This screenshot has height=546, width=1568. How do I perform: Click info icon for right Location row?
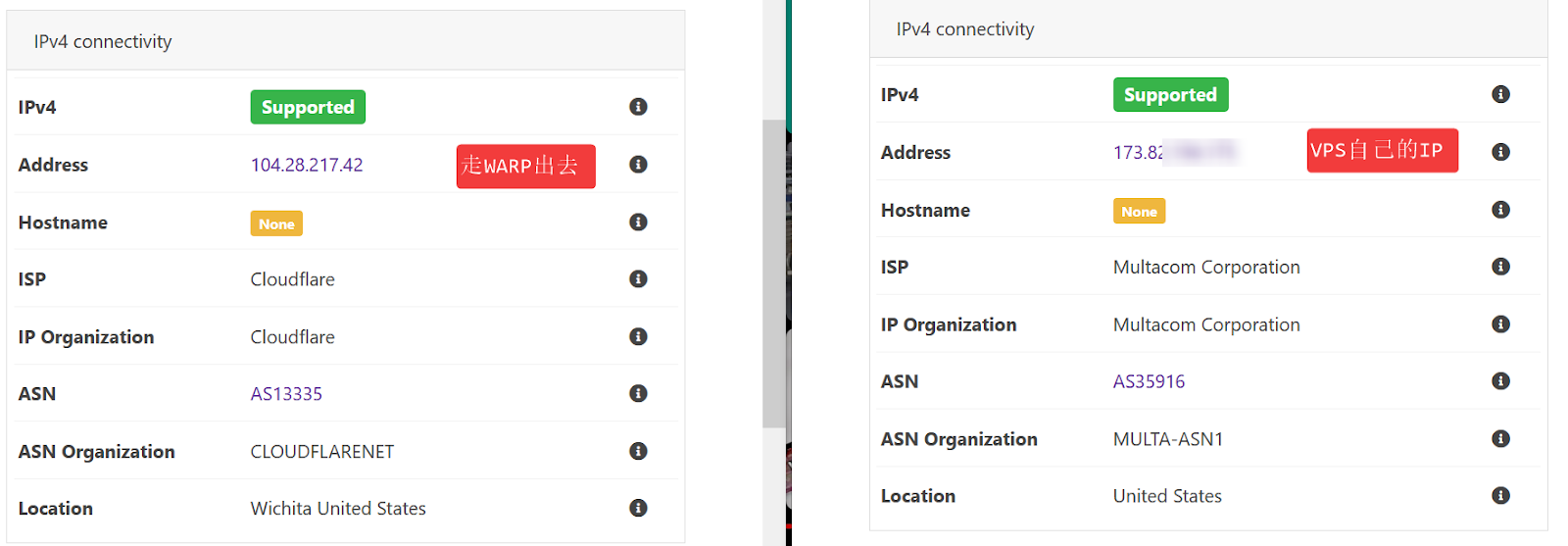point(1500,496)
